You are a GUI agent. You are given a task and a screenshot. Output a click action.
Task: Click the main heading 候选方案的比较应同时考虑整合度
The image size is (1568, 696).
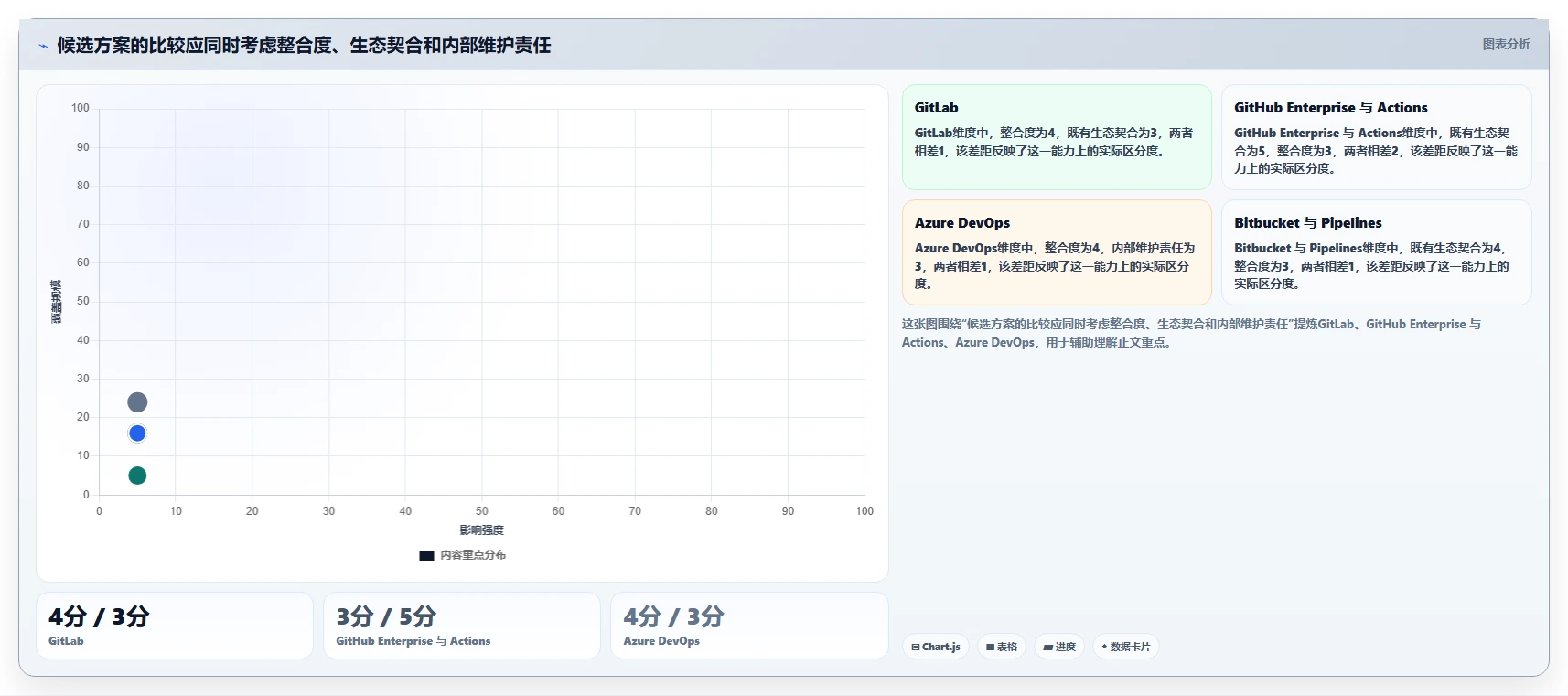304,45
